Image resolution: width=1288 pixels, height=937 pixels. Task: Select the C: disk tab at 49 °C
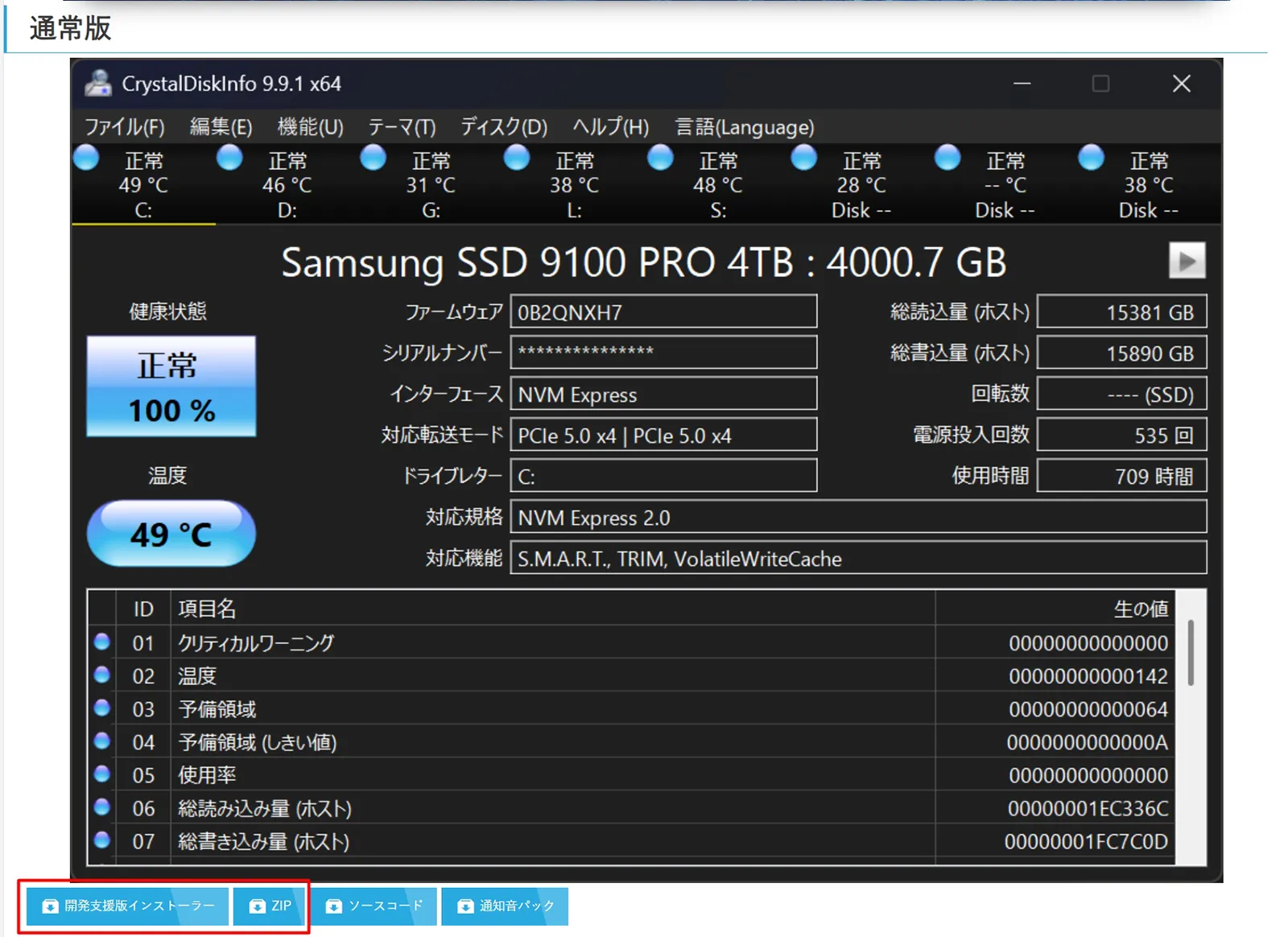point(143,184)
